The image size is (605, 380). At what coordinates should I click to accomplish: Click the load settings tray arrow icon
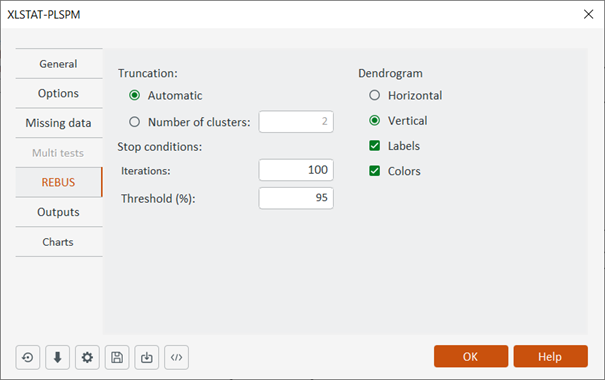click(147, 357)
